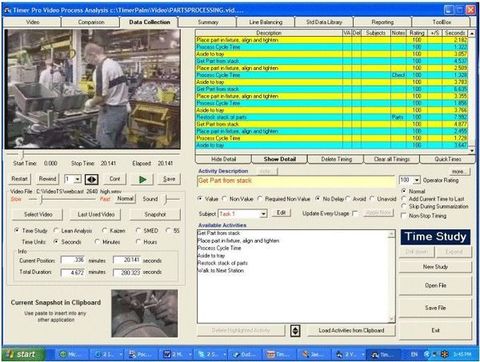Click the frame step double-arrow icon
The height and width of the screenshot is (362, 480).
[x=91, y=179]
